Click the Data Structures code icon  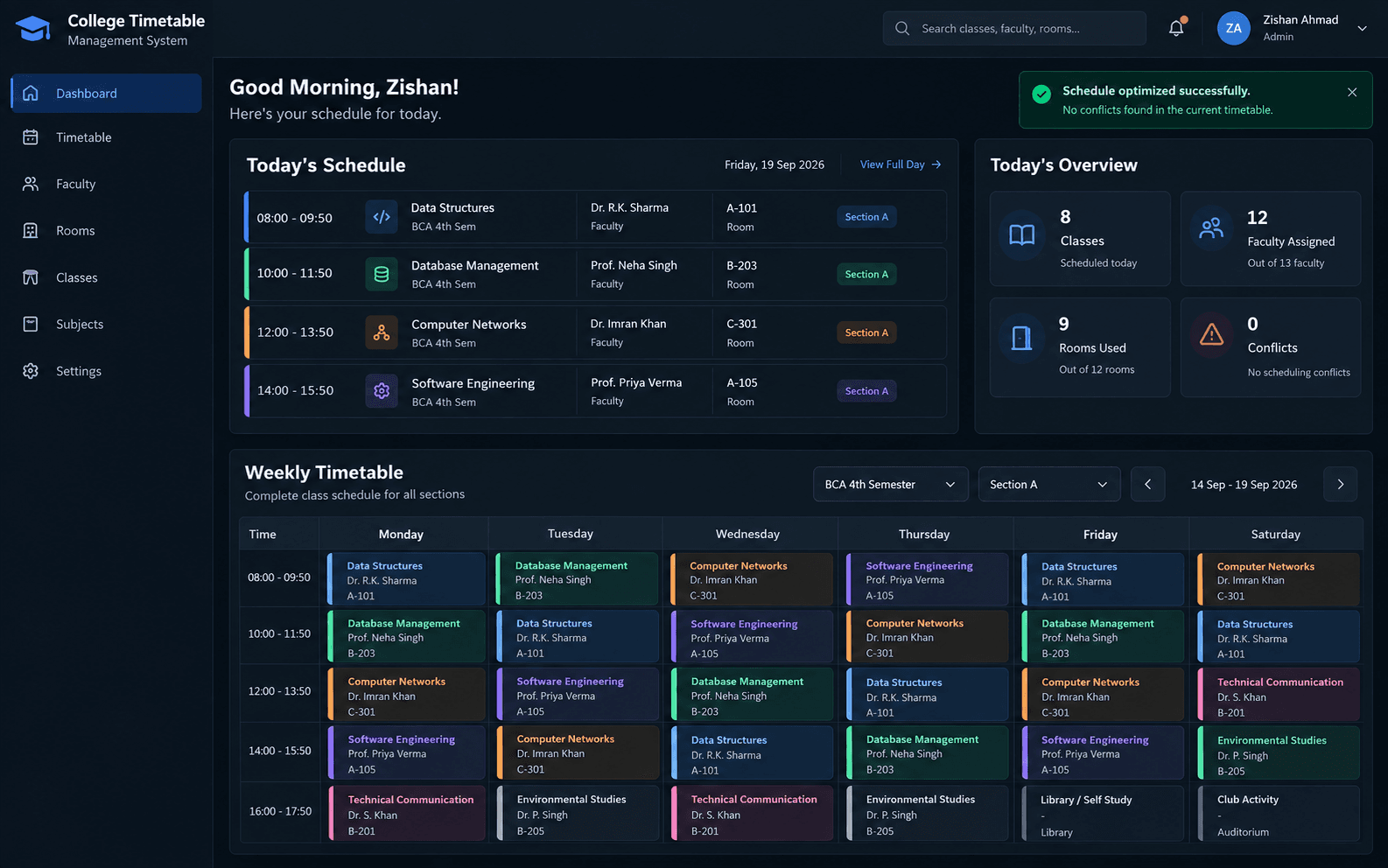(382, 217)
